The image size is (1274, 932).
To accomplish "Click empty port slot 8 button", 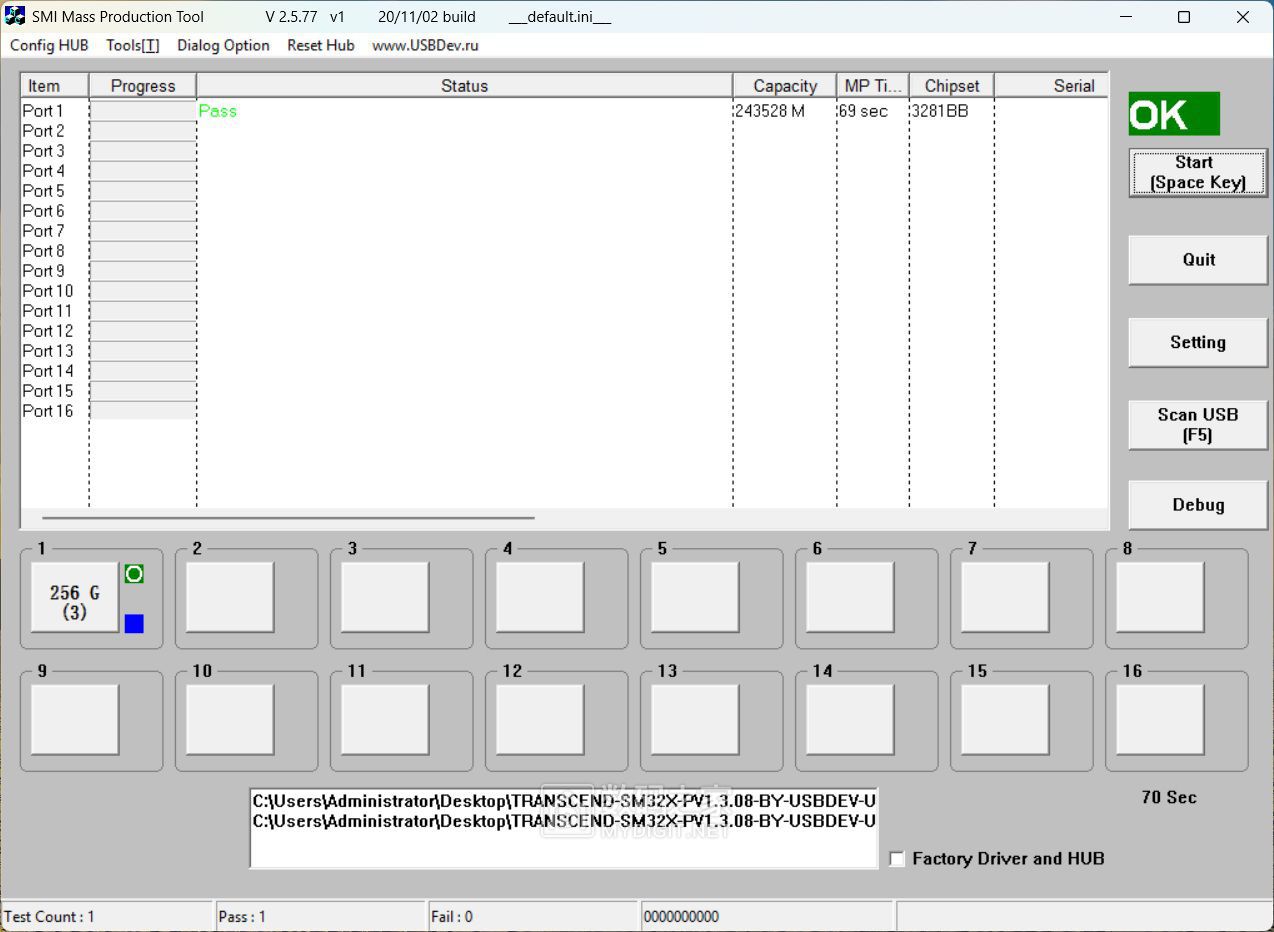I will tap(1160, 597).
